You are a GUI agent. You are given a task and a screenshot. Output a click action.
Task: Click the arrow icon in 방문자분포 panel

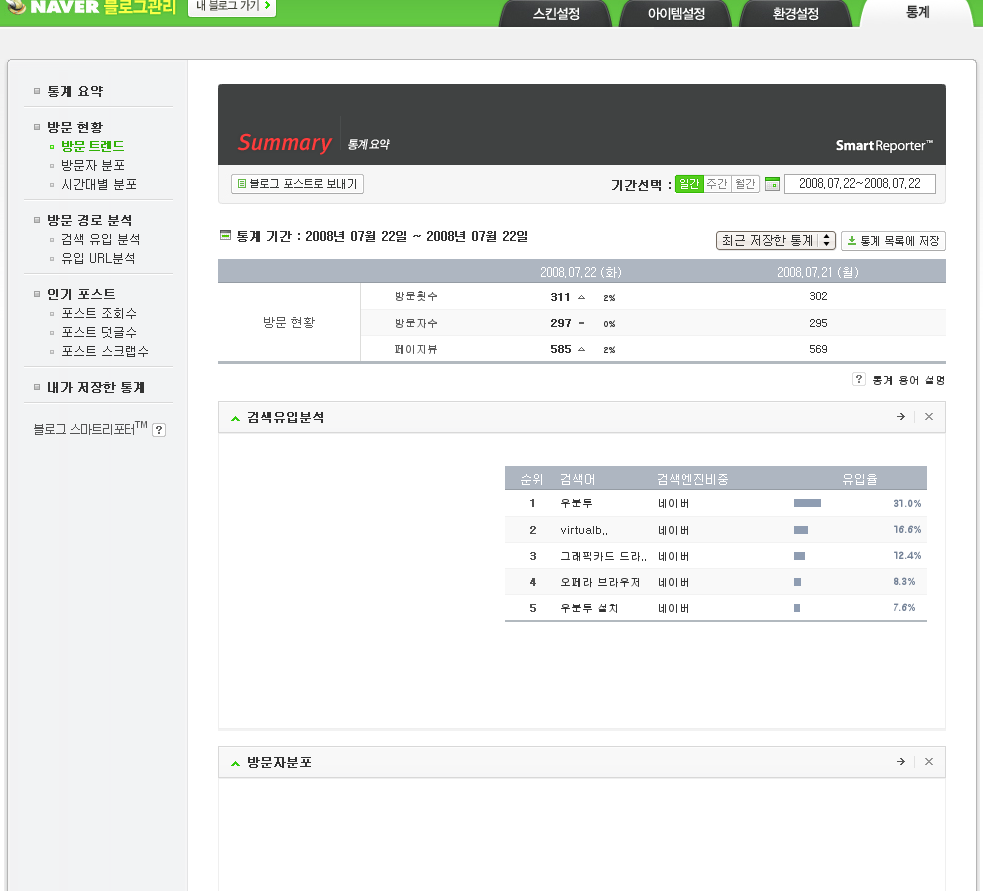click(901, 762)
